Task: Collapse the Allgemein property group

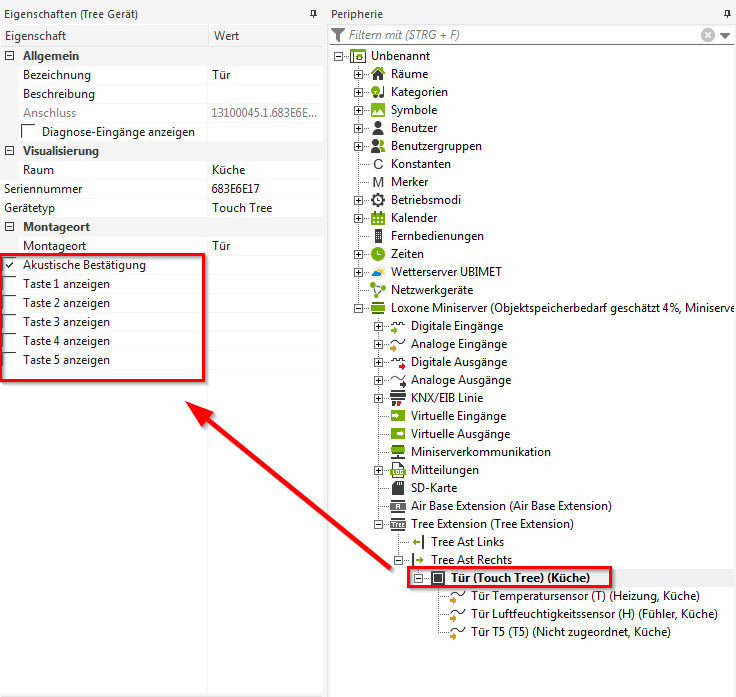Action: (9, 56)
